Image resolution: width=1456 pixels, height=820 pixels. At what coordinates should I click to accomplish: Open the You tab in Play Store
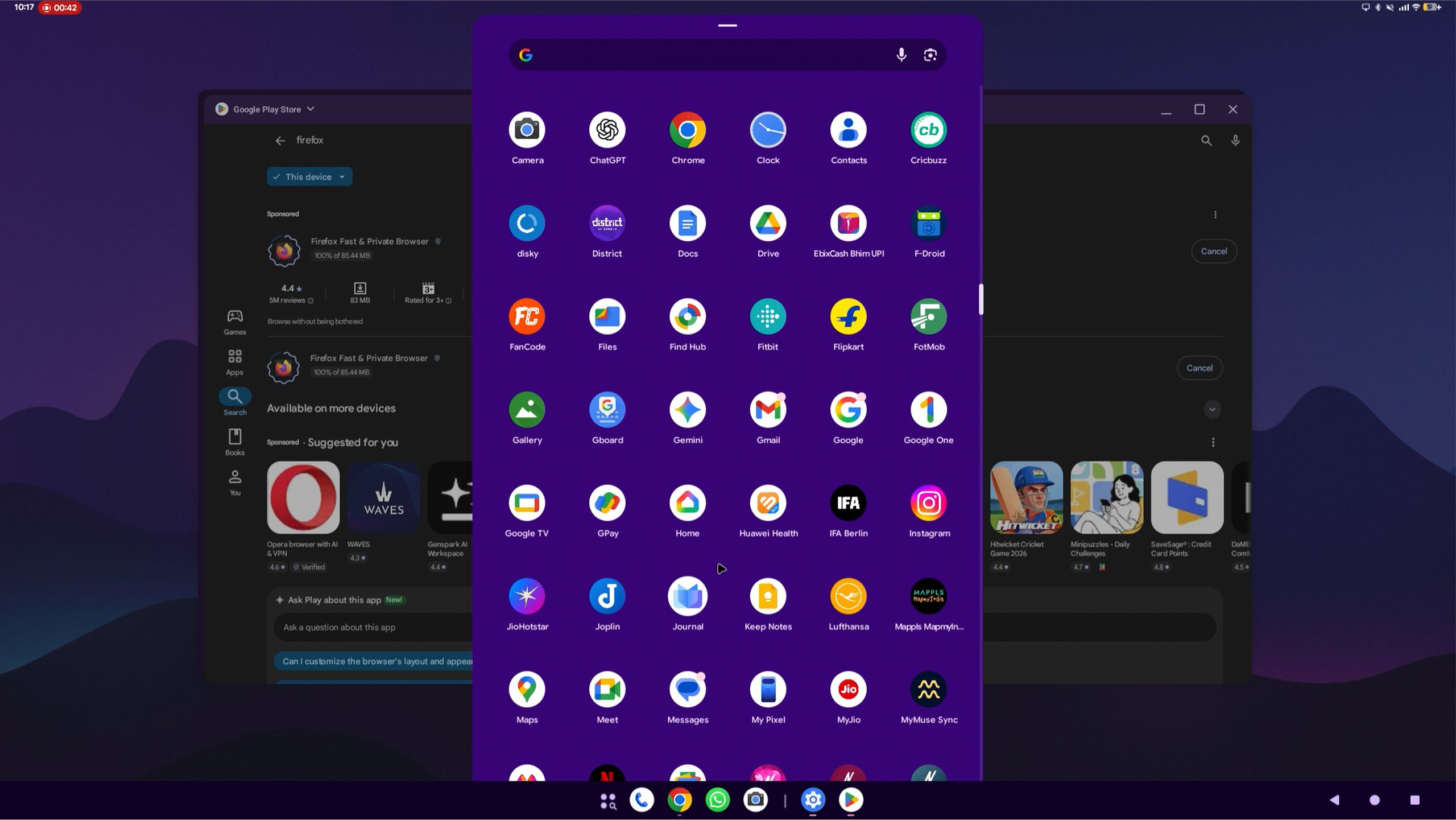(x=235, y=483)
